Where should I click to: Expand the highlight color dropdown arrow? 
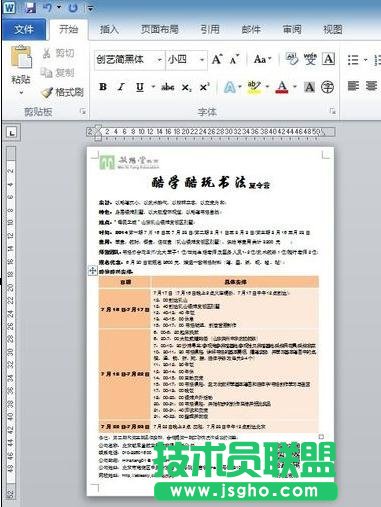coord(267,87)
